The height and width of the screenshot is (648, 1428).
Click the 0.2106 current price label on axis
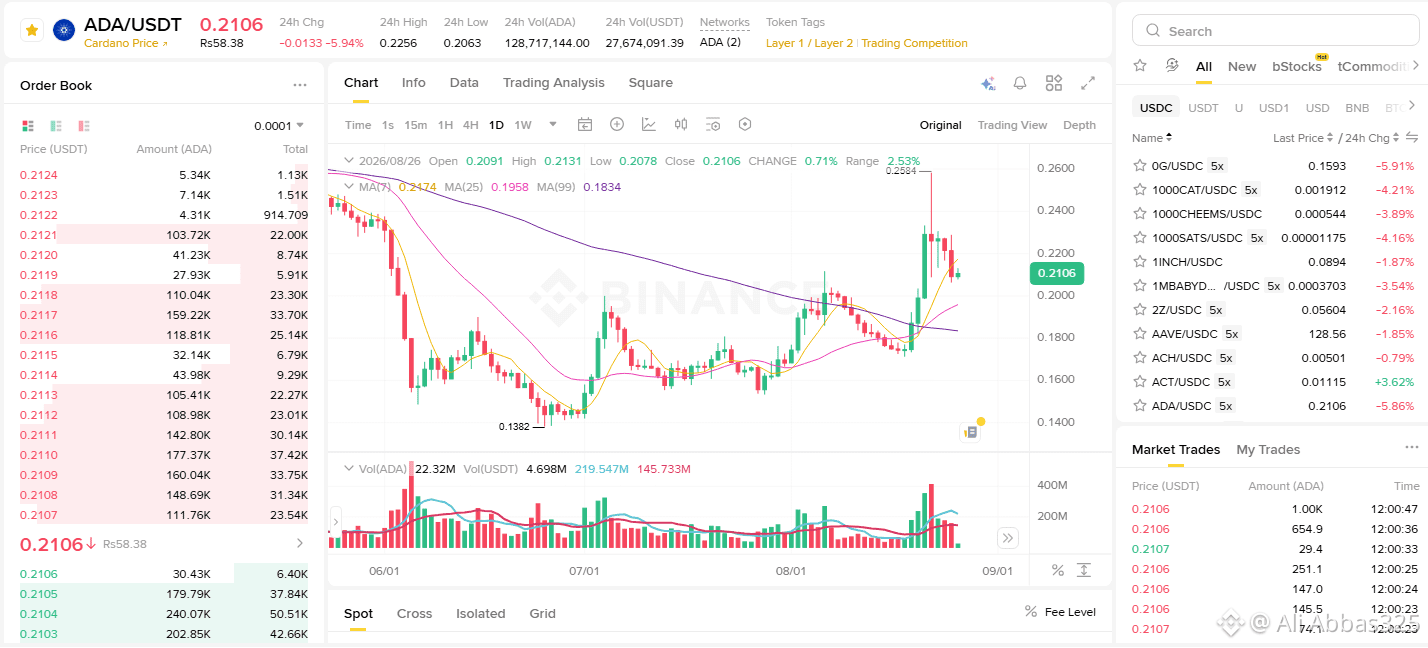pos(1056,273)
